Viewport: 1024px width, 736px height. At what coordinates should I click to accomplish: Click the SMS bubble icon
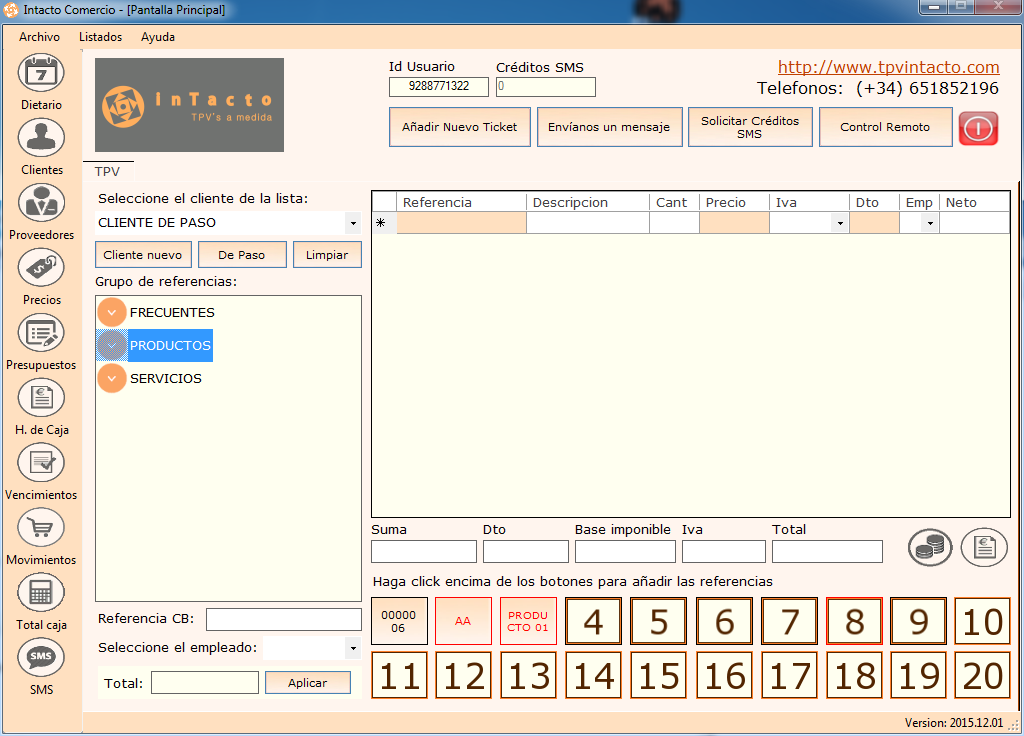41,658
